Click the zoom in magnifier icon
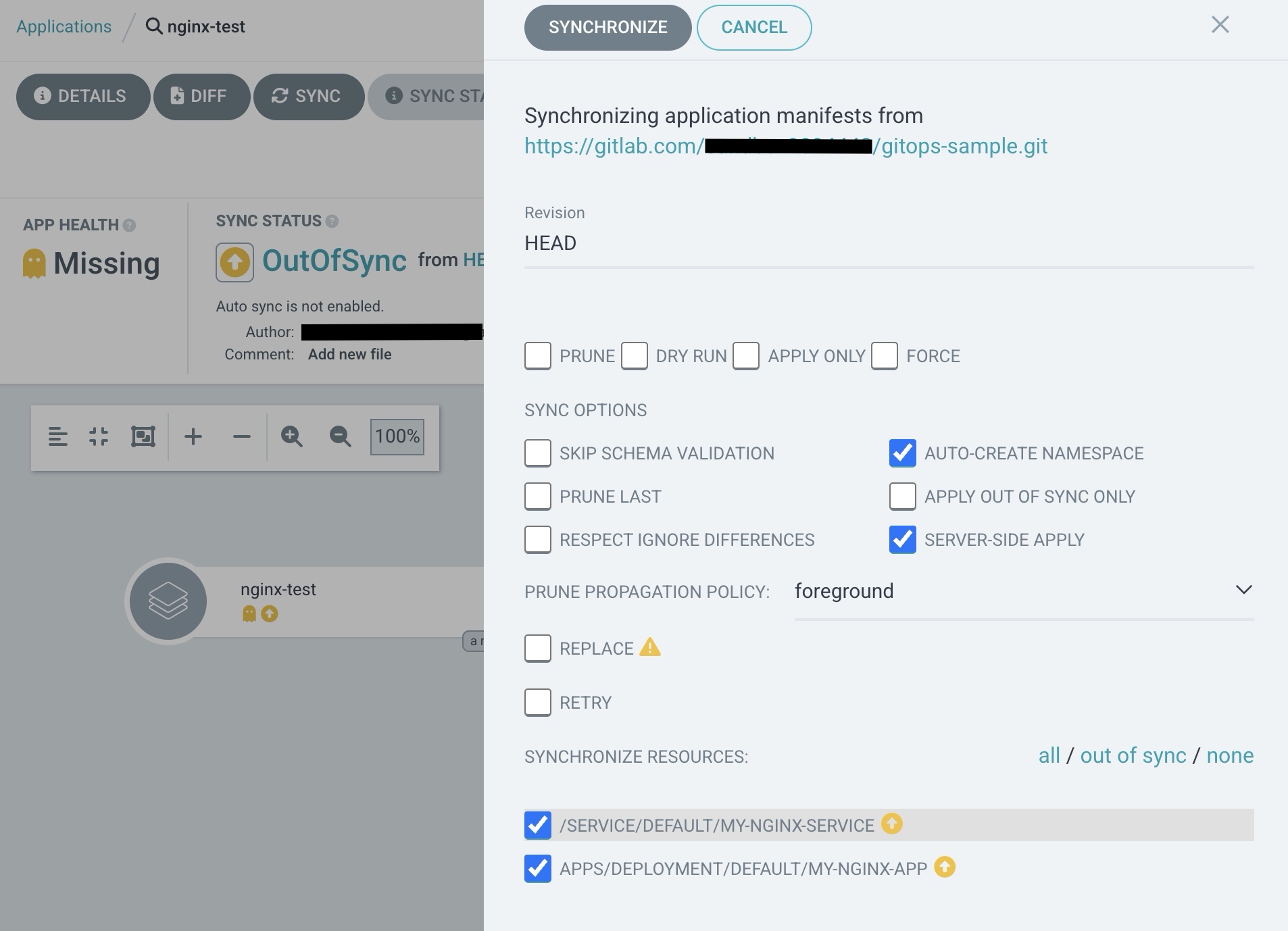This screenshot has height=931, width=1288. click(291, 436)
